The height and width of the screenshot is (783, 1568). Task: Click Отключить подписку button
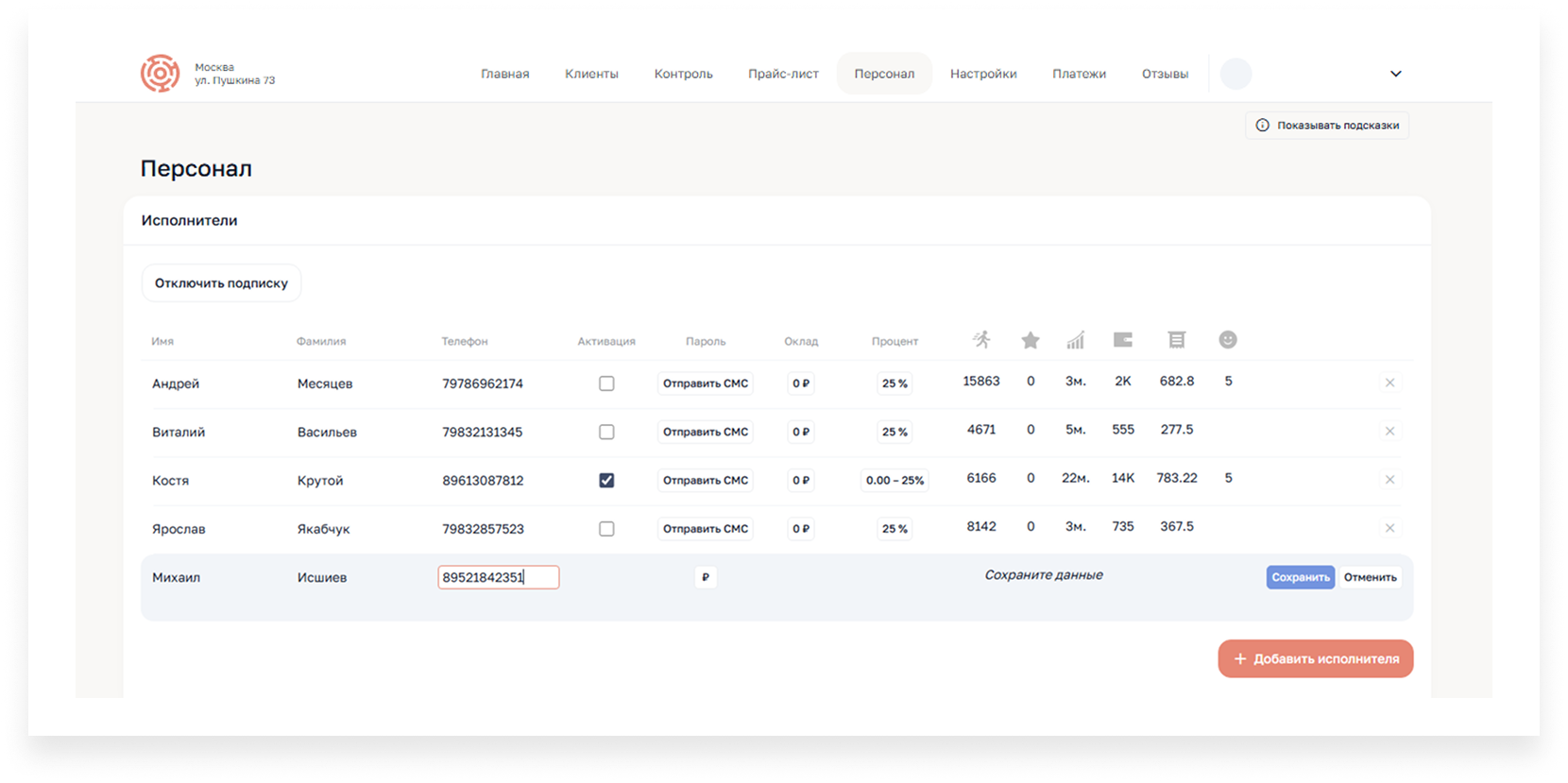[x=221, y=283]
